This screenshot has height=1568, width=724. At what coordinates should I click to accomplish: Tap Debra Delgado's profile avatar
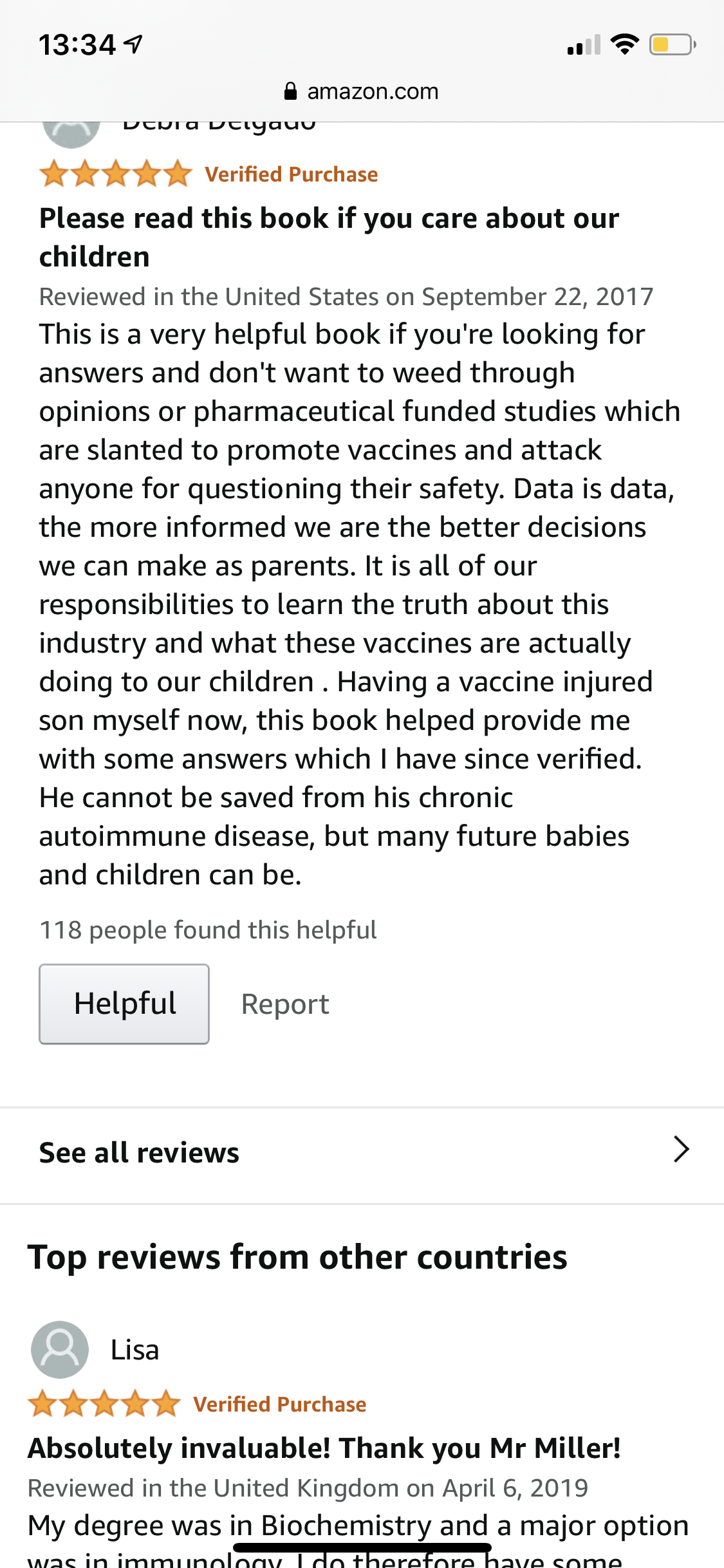click(x=71, y=130)
